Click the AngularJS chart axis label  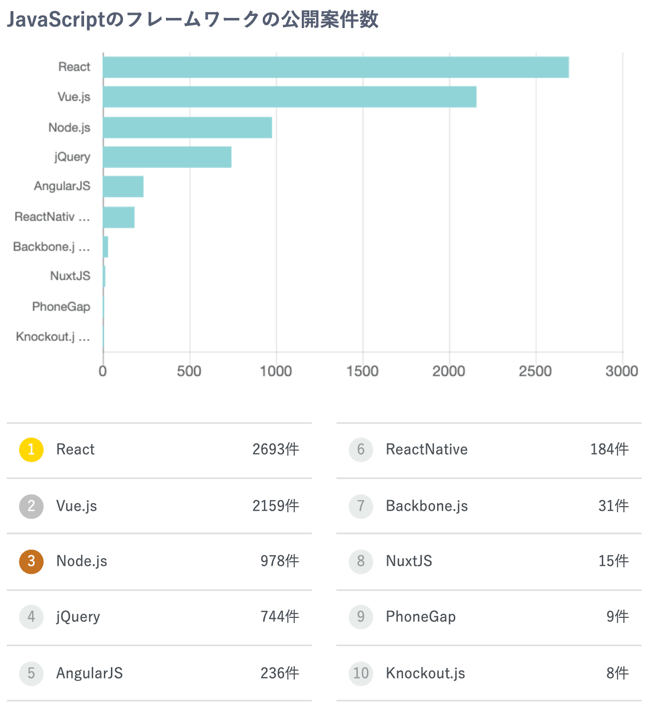[62, 187]
